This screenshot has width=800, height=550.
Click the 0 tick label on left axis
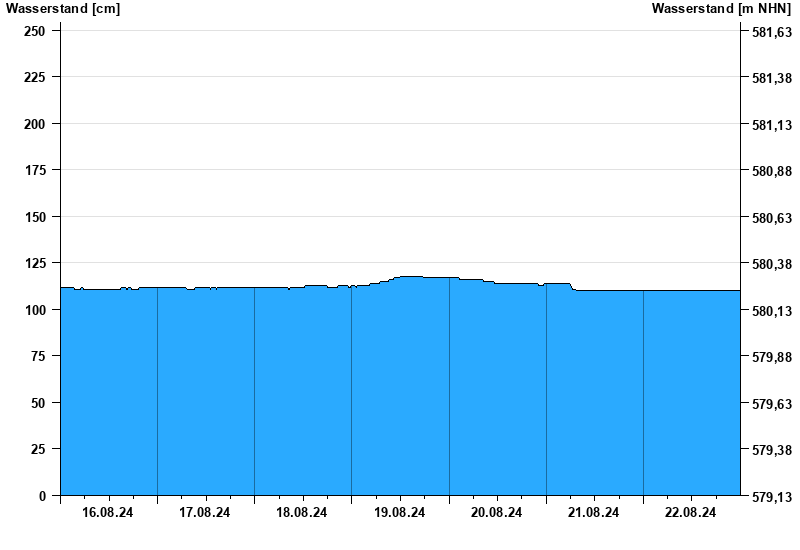(42, 496)
